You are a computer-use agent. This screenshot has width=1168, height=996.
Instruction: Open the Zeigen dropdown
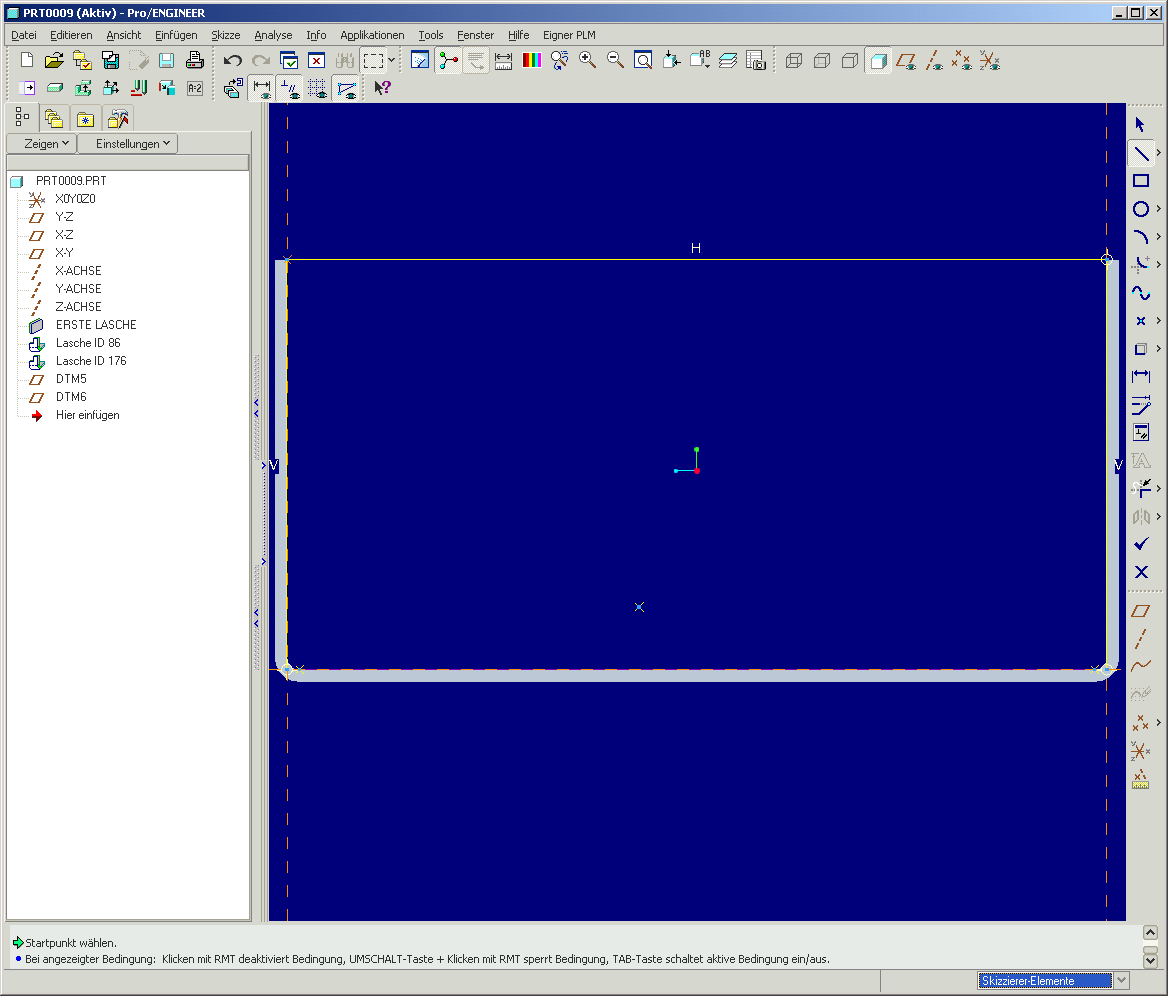pos(42,144)
